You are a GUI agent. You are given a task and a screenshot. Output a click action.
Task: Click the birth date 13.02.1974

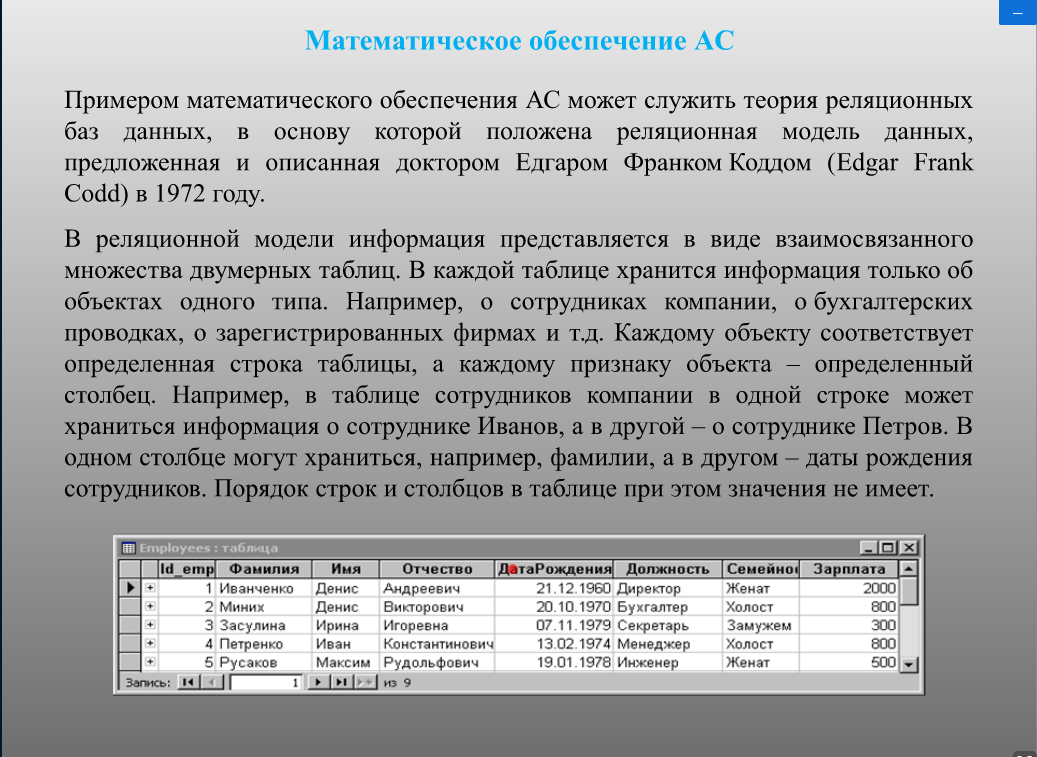pos(554,643)
